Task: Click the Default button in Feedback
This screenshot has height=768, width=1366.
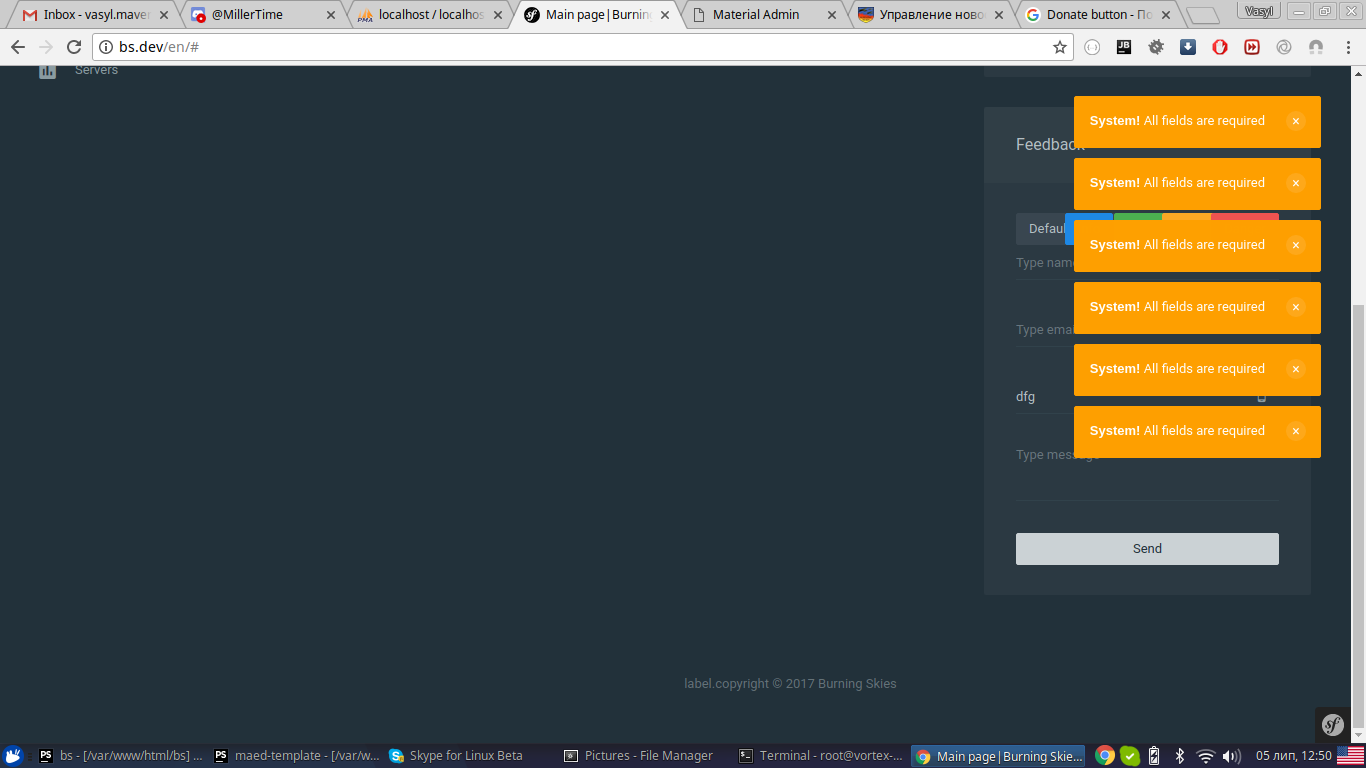Action: (x=1041, y=229)
